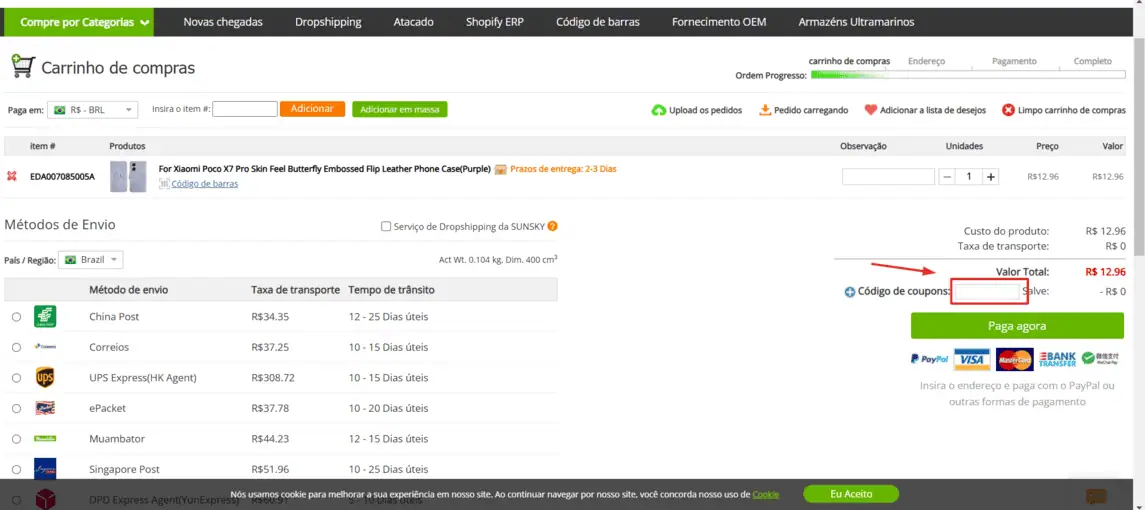Open the Dropshipping menu item
The width and height of the screenshot is (1145, 510).
[328, 22]
